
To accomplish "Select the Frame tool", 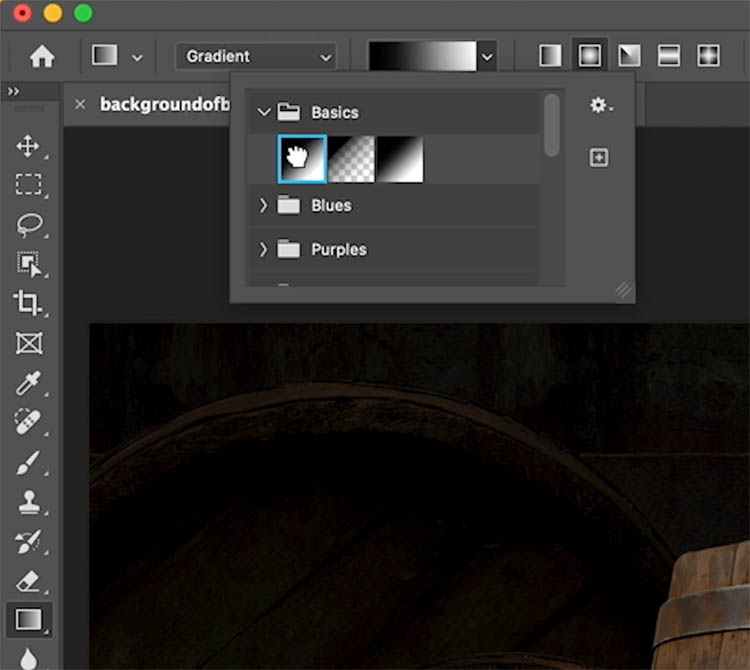I will point(29,343).
